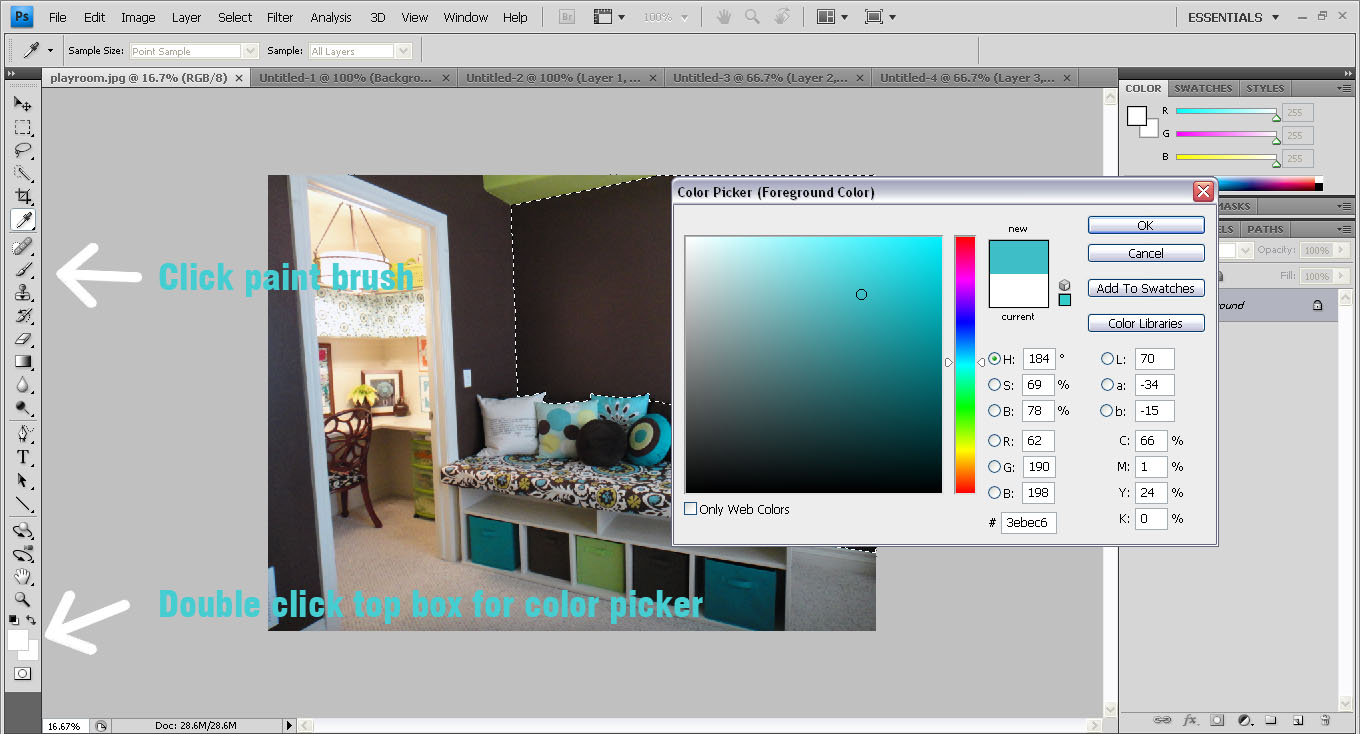Select the Type tool
1360x734 pixels.
pos(22,456)
